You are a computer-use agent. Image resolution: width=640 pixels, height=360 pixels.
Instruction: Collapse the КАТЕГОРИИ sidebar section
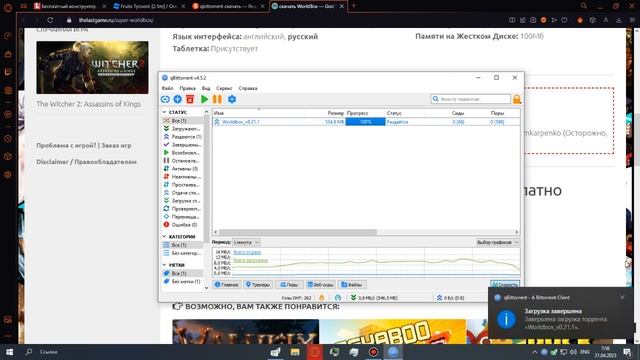[x=164, y=236]
